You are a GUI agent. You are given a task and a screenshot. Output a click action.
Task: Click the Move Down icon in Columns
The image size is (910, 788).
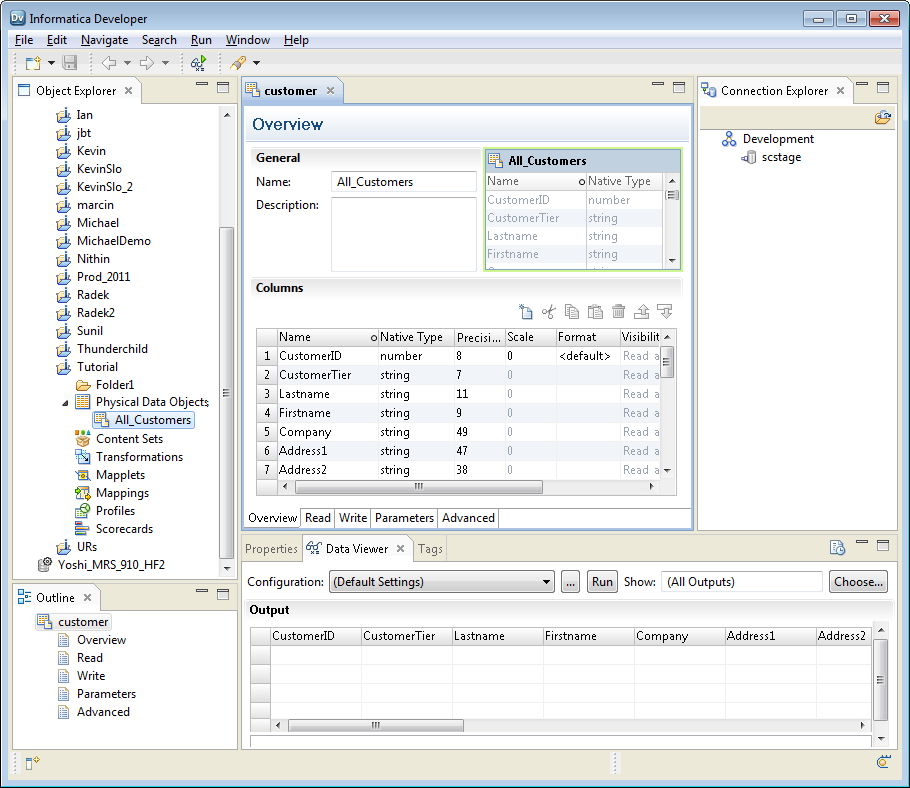point(665,312)
